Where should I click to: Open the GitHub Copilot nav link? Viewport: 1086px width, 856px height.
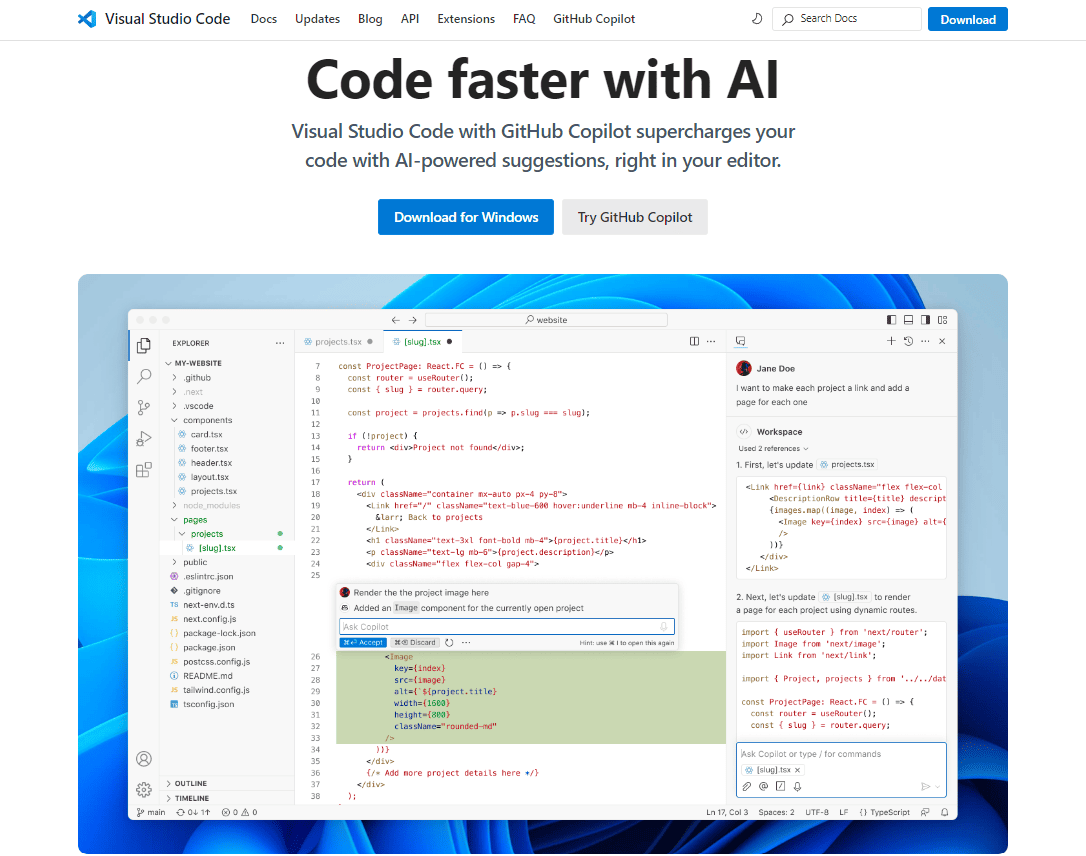click(594, 19)
